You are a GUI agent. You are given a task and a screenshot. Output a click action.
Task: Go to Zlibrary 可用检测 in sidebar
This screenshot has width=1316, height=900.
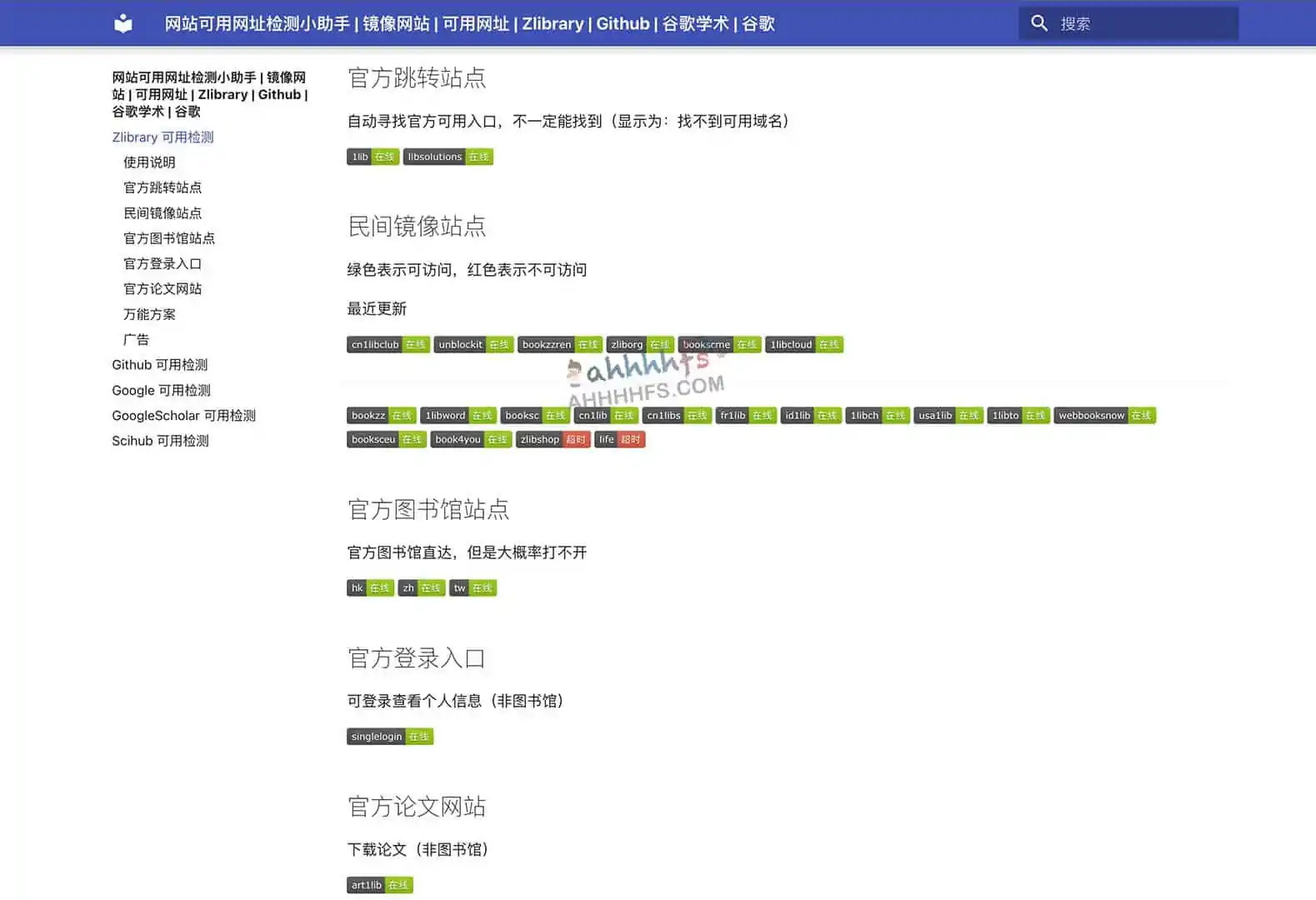tap(163, 137)
